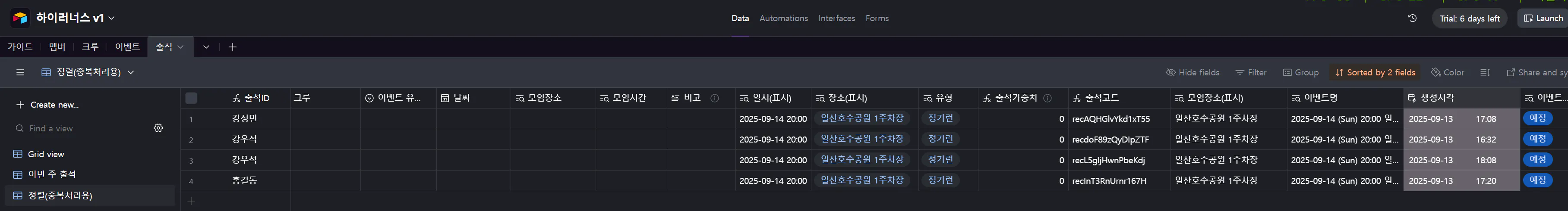Switch to the 이벤트 table tab
This screenshot has width=1568, height=211.
[x=127, y=47]
